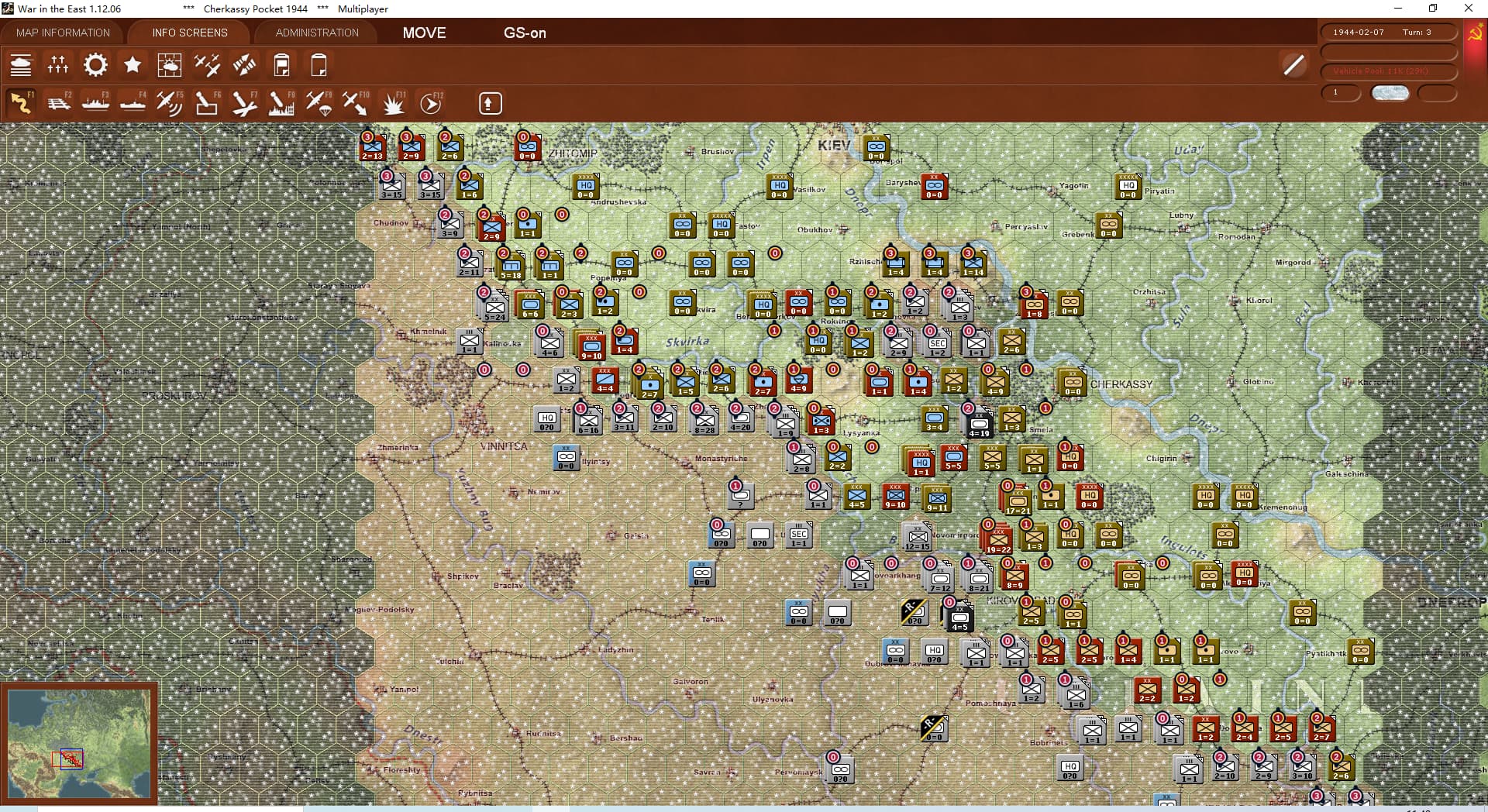The height and width of the screenshot is (812, 1488).
Task: Open the logistics report with flag icon
Action: [x=281, y=65]
